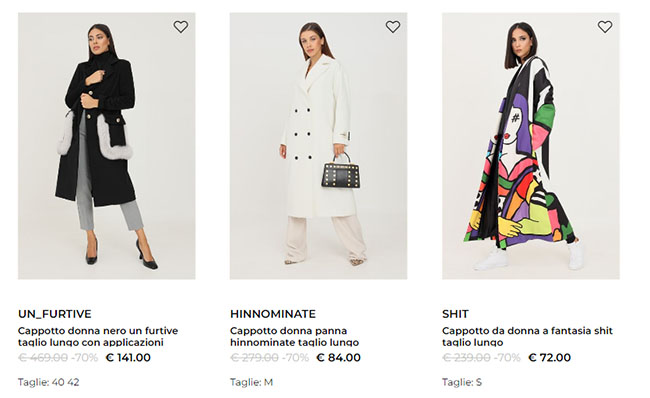Image resolution: width=650 pixels, height=398 pixels.
Task: Add UN_FURTIVE black coat to wishlist heart
Action: 181,27
